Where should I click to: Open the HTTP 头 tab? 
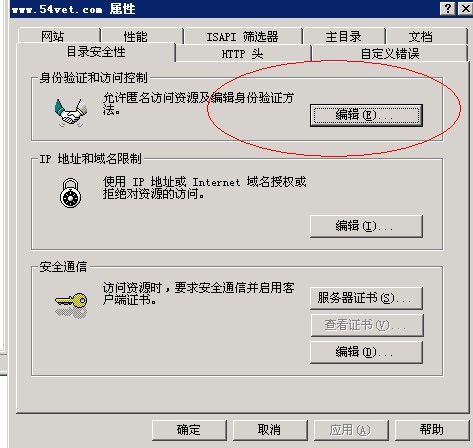[243, 53]
